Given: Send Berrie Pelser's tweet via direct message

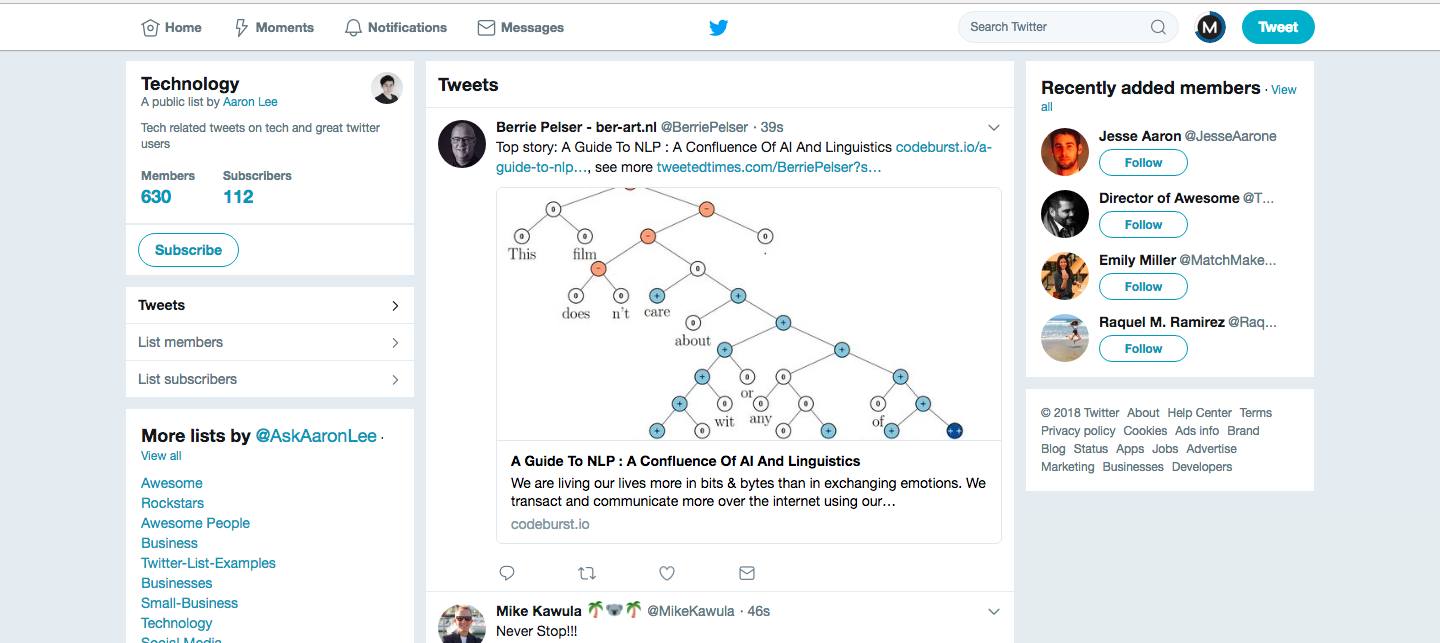Looking at the screenshot, I should click(x=747, y=573).
